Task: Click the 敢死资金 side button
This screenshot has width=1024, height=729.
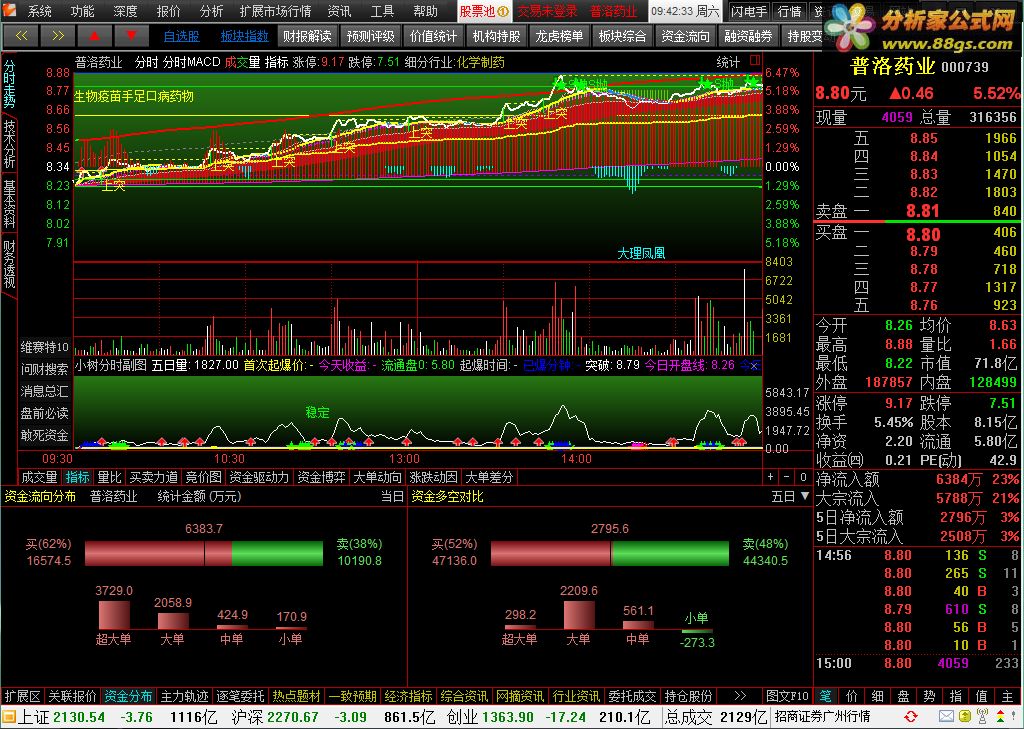Action: point(44,435)
